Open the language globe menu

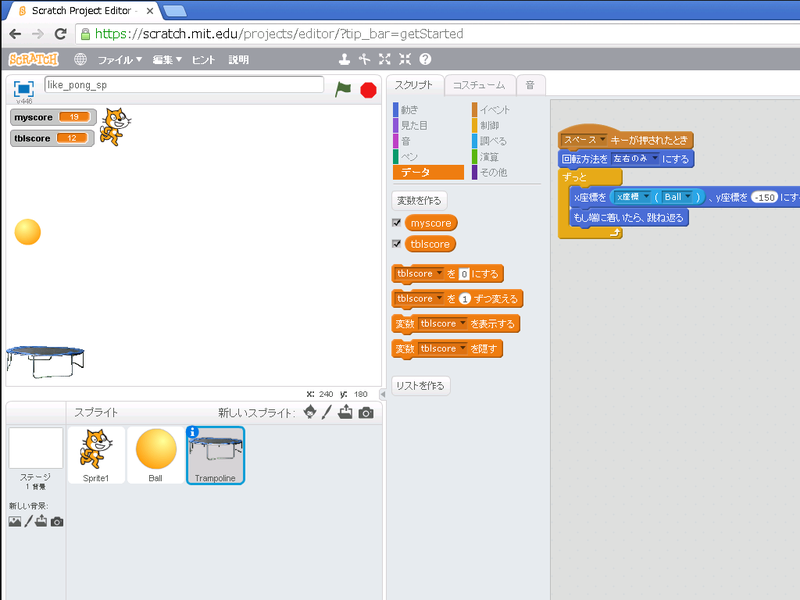[x=80, y=60]
